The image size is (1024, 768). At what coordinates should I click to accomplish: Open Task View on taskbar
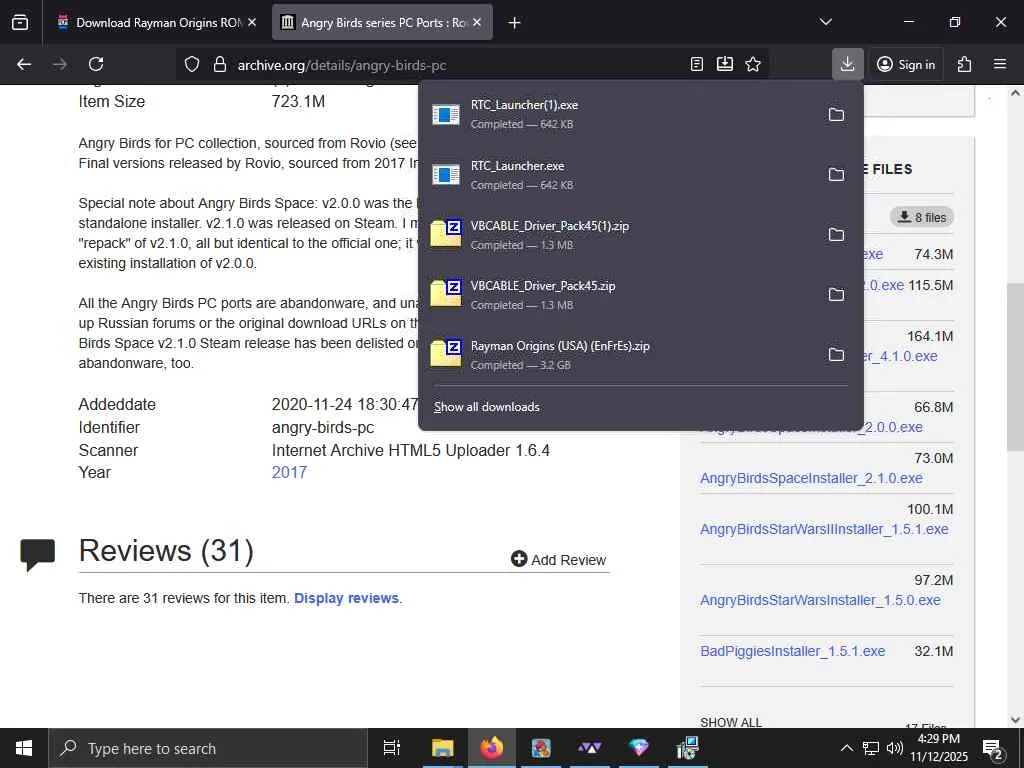392,748
